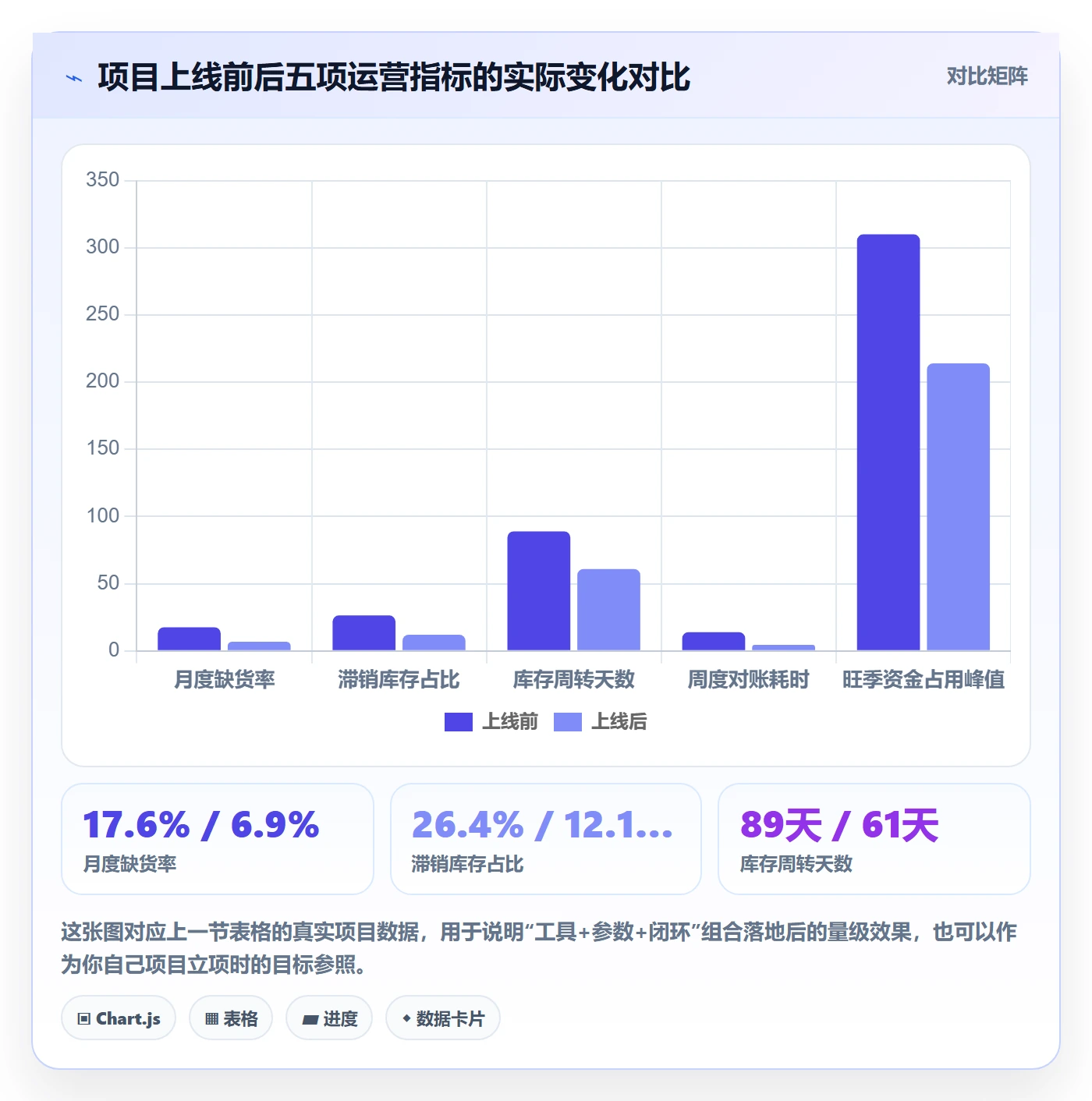The image size is (1092, 1101).
Task: Click the chart title 项目上线前后五项运营指标的实际变化对比
Action: (x=394, y=77)
